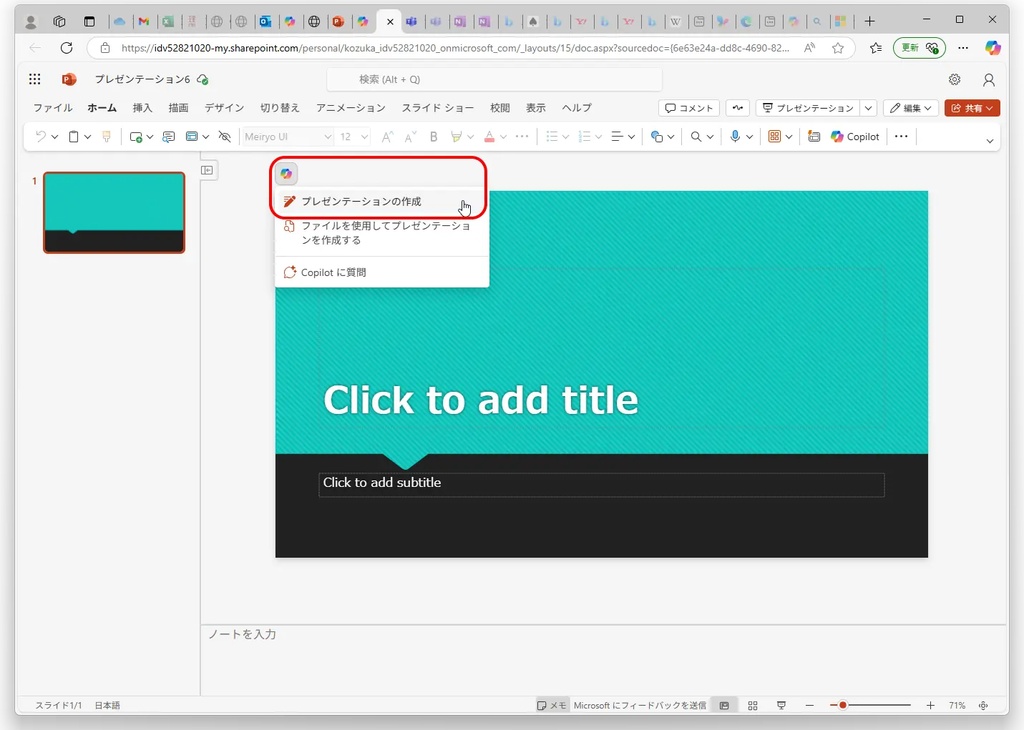
Task: Switch to the 表示 tab
Action: coord(536,108)
